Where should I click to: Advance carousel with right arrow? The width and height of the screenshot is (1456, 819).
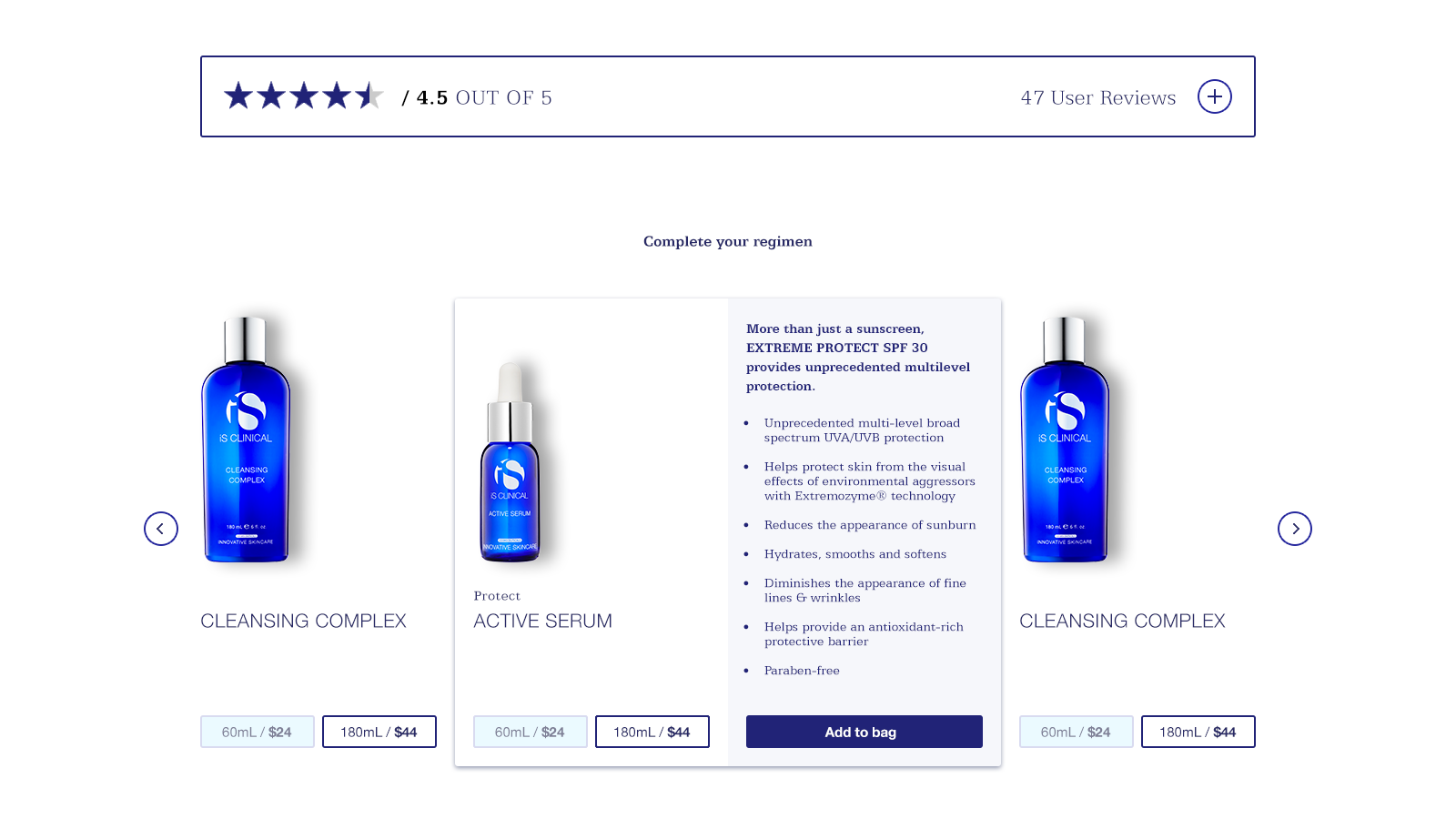coord(1295,529)
